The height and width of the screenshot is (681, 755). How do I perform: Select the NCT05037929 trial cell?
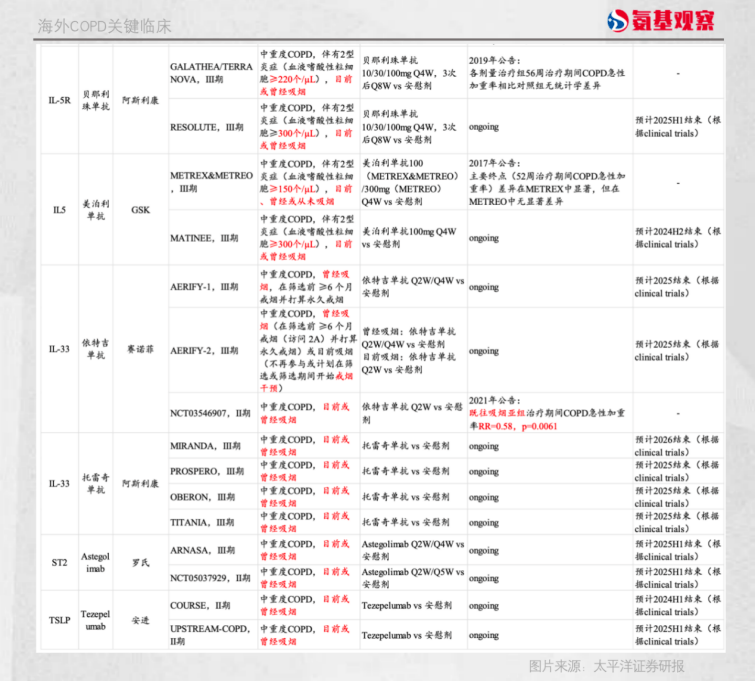[x=210, y=577]
